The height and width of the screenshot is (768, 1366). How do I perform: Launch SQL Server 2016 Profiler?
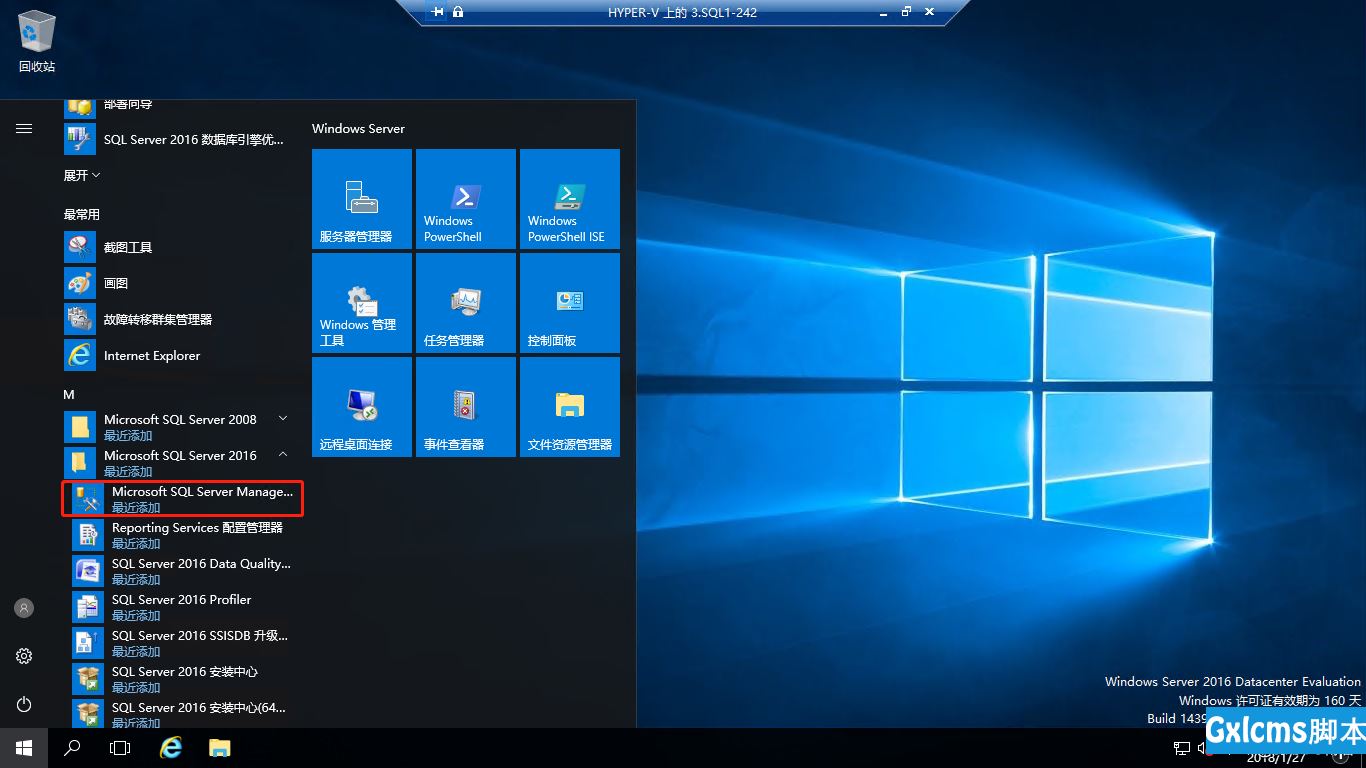184,607
